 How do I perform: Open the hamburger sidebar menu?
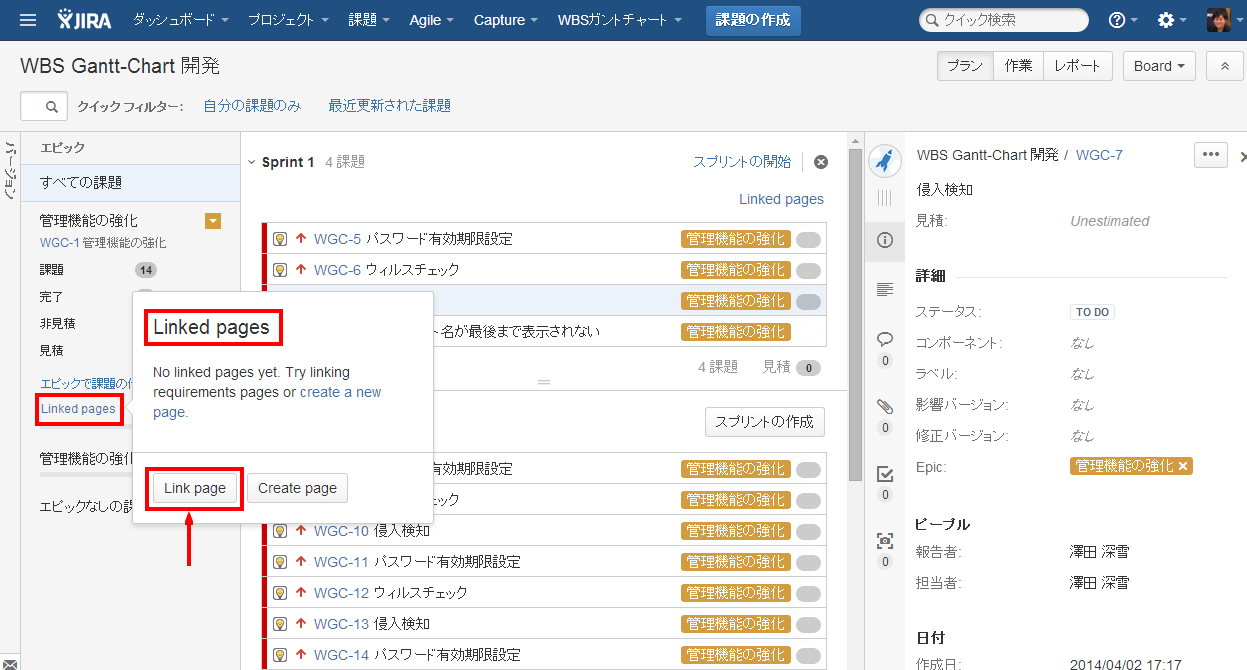pyautogui.click(x=28, y=20)
